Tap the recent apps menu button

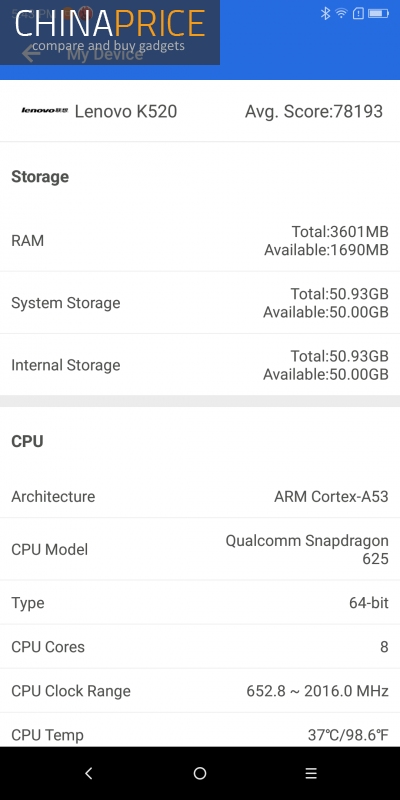[x=311, y=773]
